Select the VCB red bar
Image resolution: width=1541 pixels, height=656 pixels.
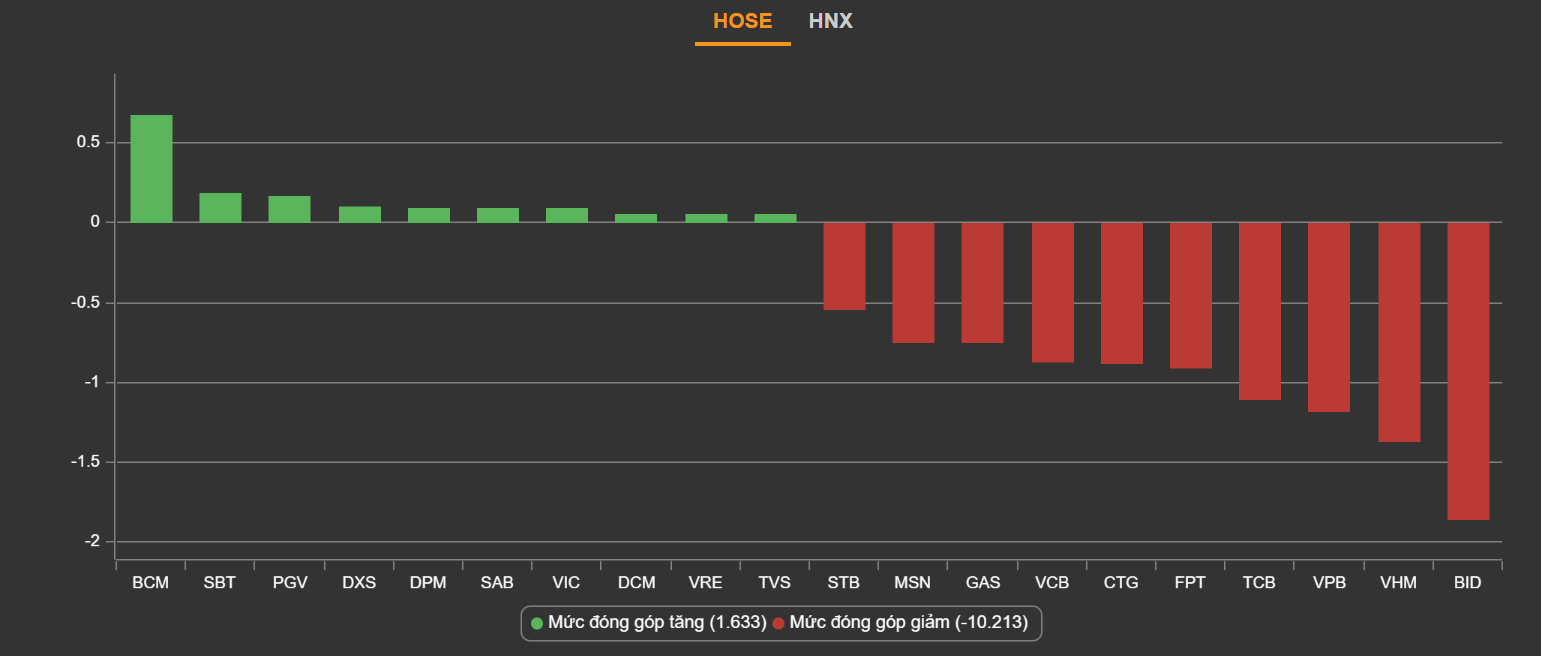[1053, 291]
